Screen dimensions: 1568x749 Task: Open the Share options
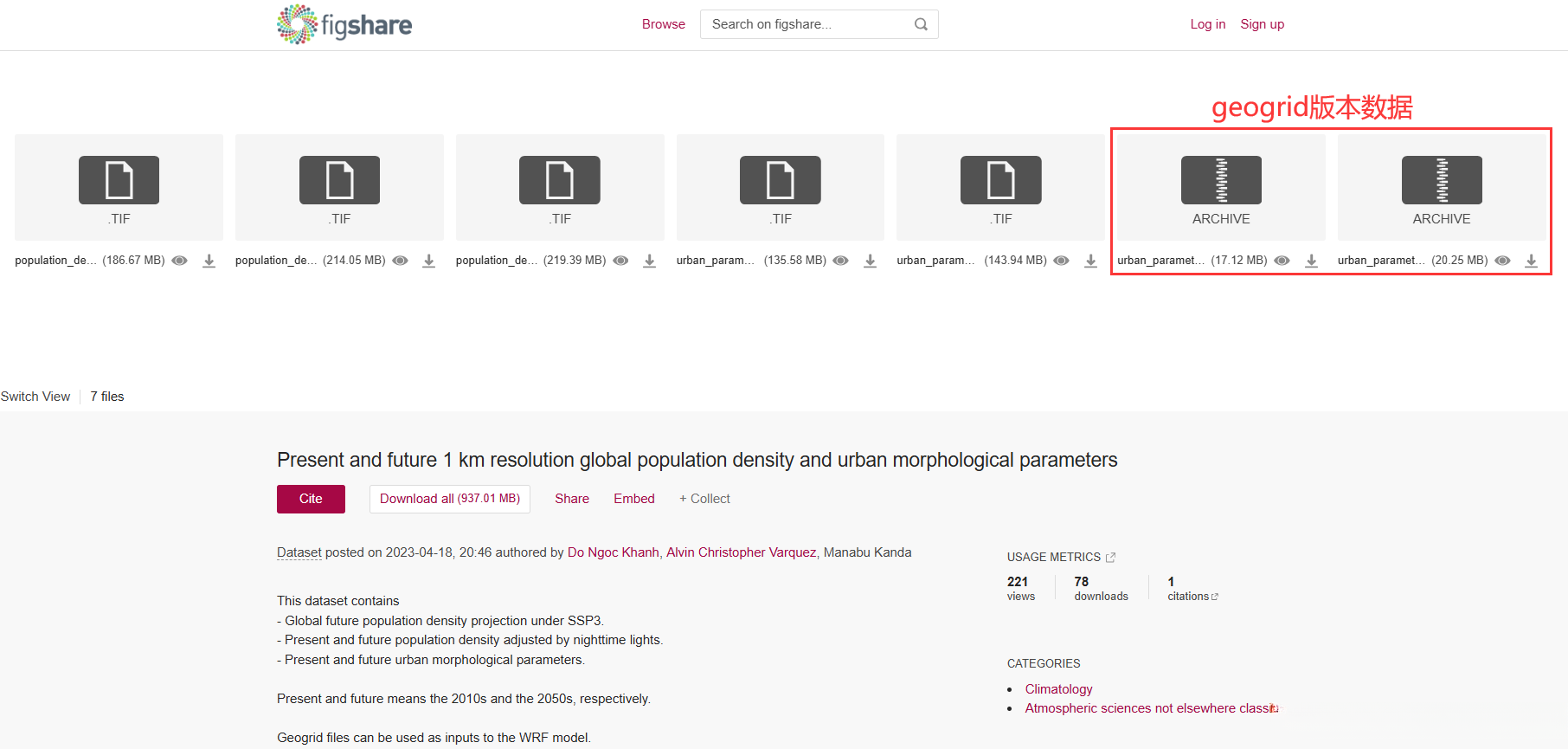pos(572,499)
